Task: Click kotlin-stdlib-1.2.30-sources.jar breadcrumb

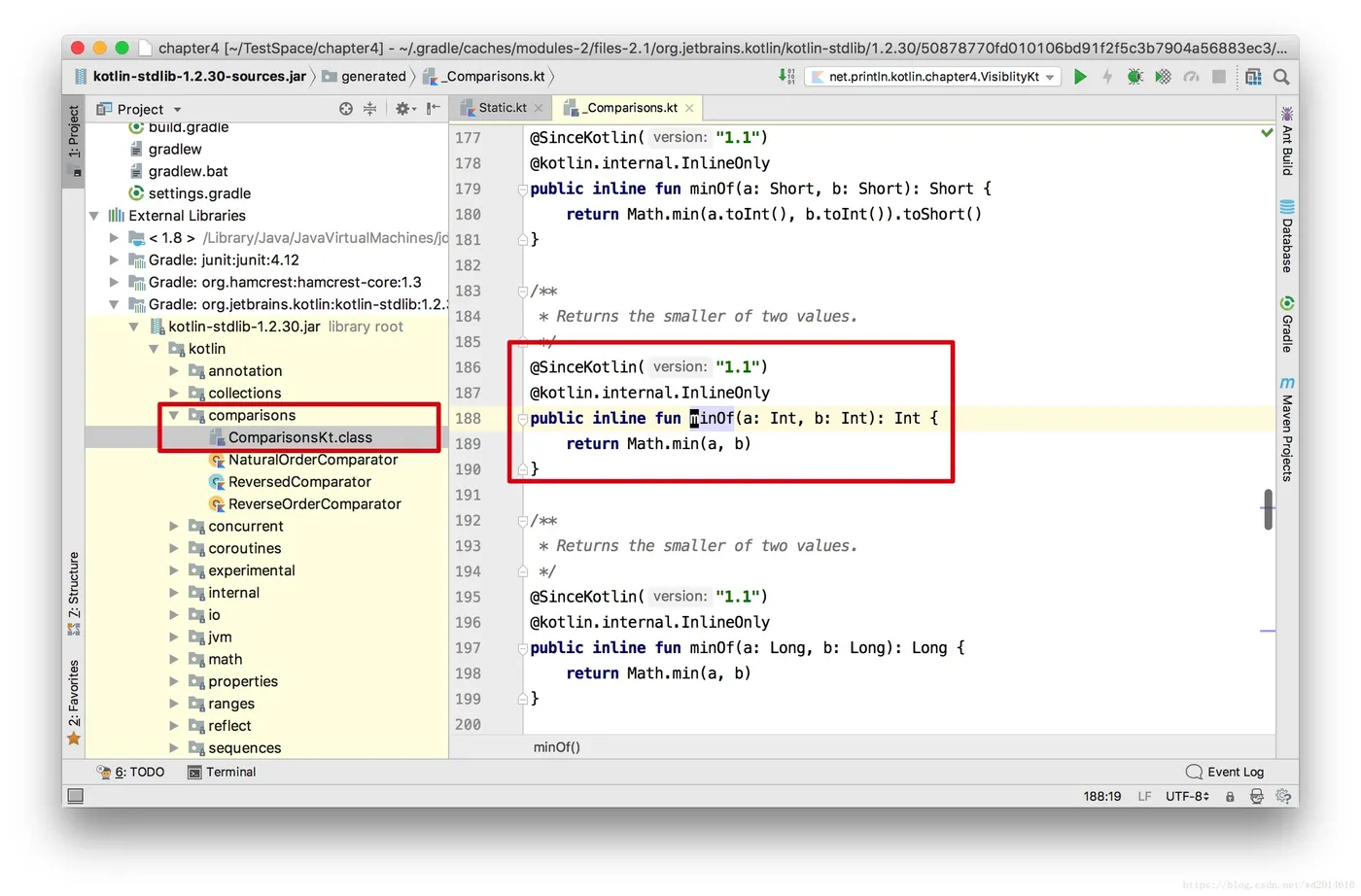Action: tap(190, 76)
